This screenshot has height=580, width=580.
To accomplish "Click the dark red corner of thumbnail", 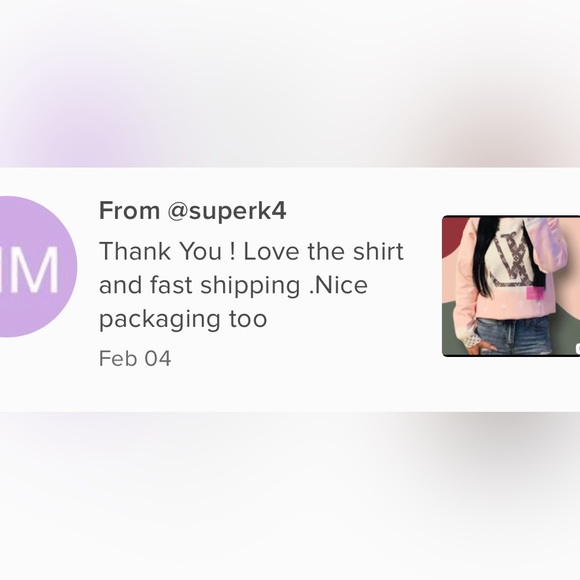I will point(453,235).
